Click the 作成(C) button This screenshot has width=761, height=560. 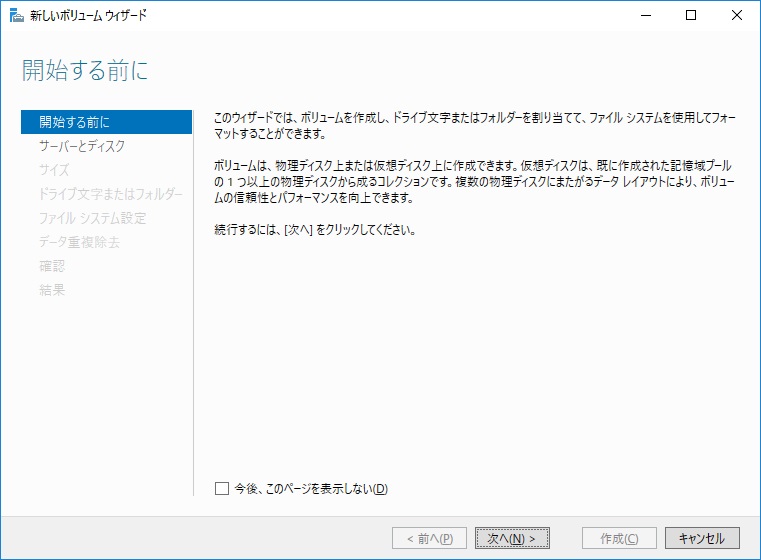pyautogui.click(x=619, y=538)
